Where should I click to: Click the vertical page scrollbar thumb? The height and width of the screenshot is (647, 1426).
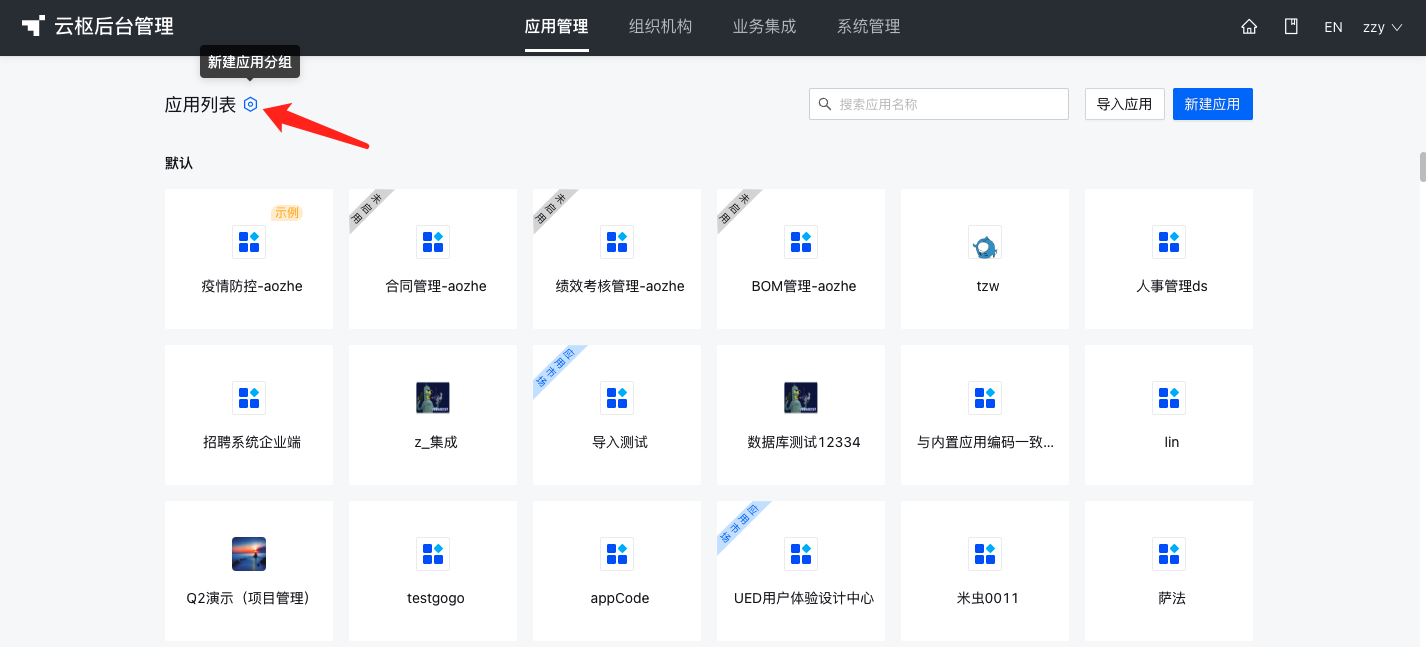1421,167
